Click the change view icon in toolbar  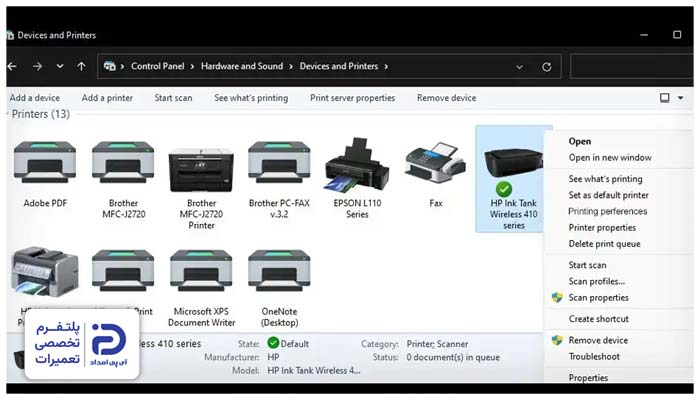(x=665, y=98)
